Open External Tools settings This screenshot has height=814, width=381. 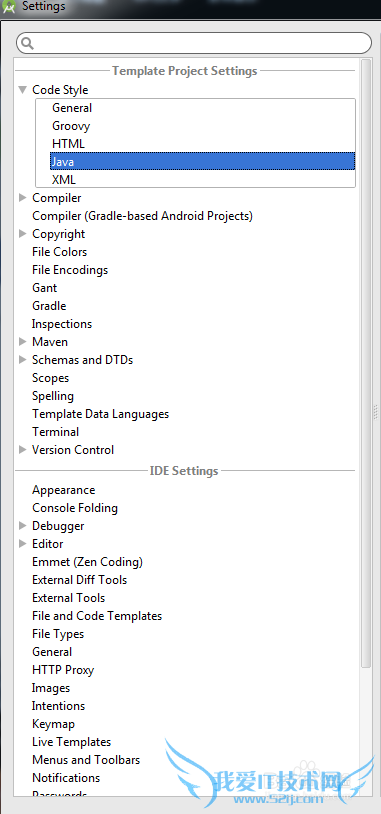pyautogui.click(x=69, y=598)
